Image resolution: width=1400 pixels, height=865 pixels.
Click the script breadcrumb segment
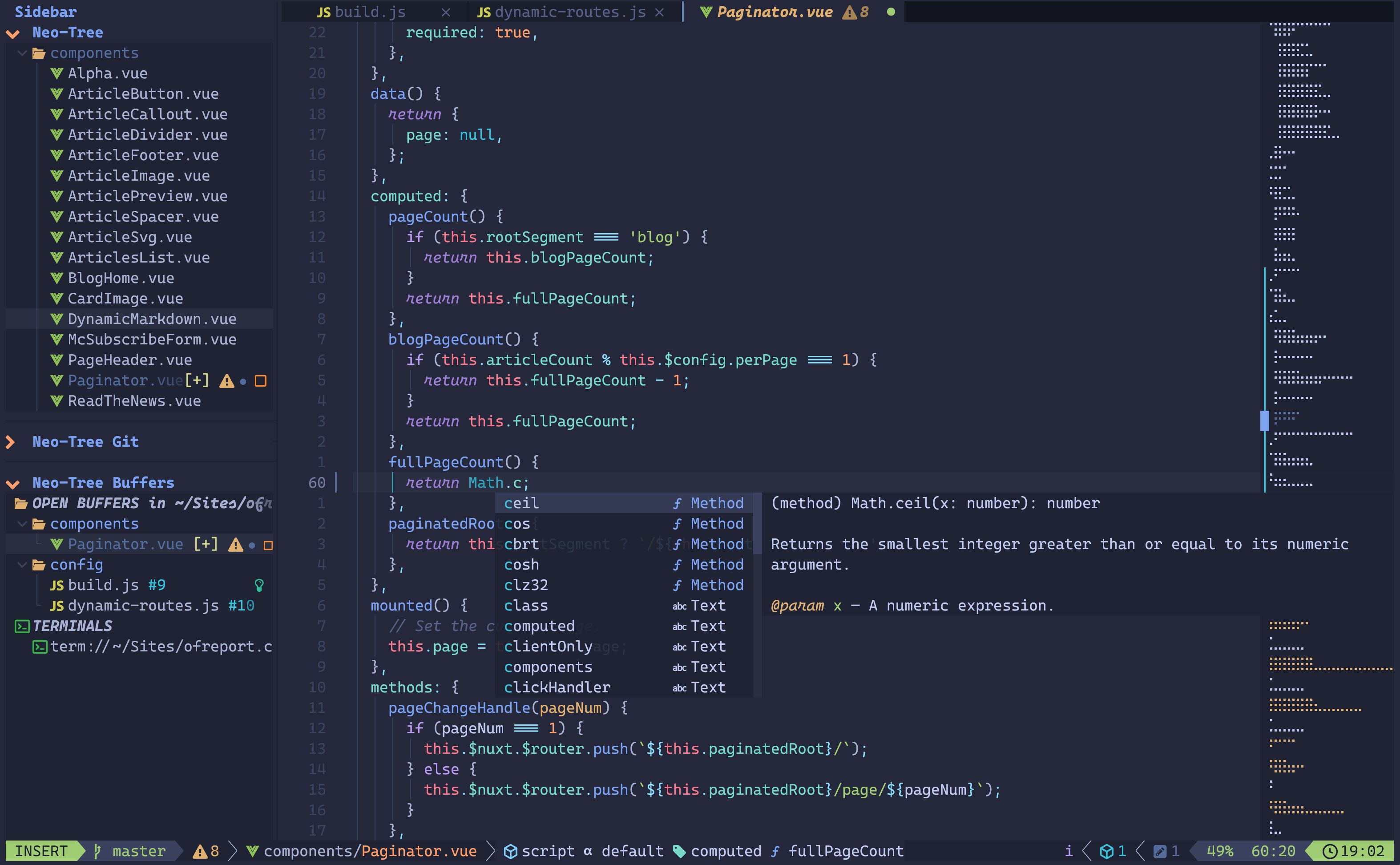click(539, 852)
